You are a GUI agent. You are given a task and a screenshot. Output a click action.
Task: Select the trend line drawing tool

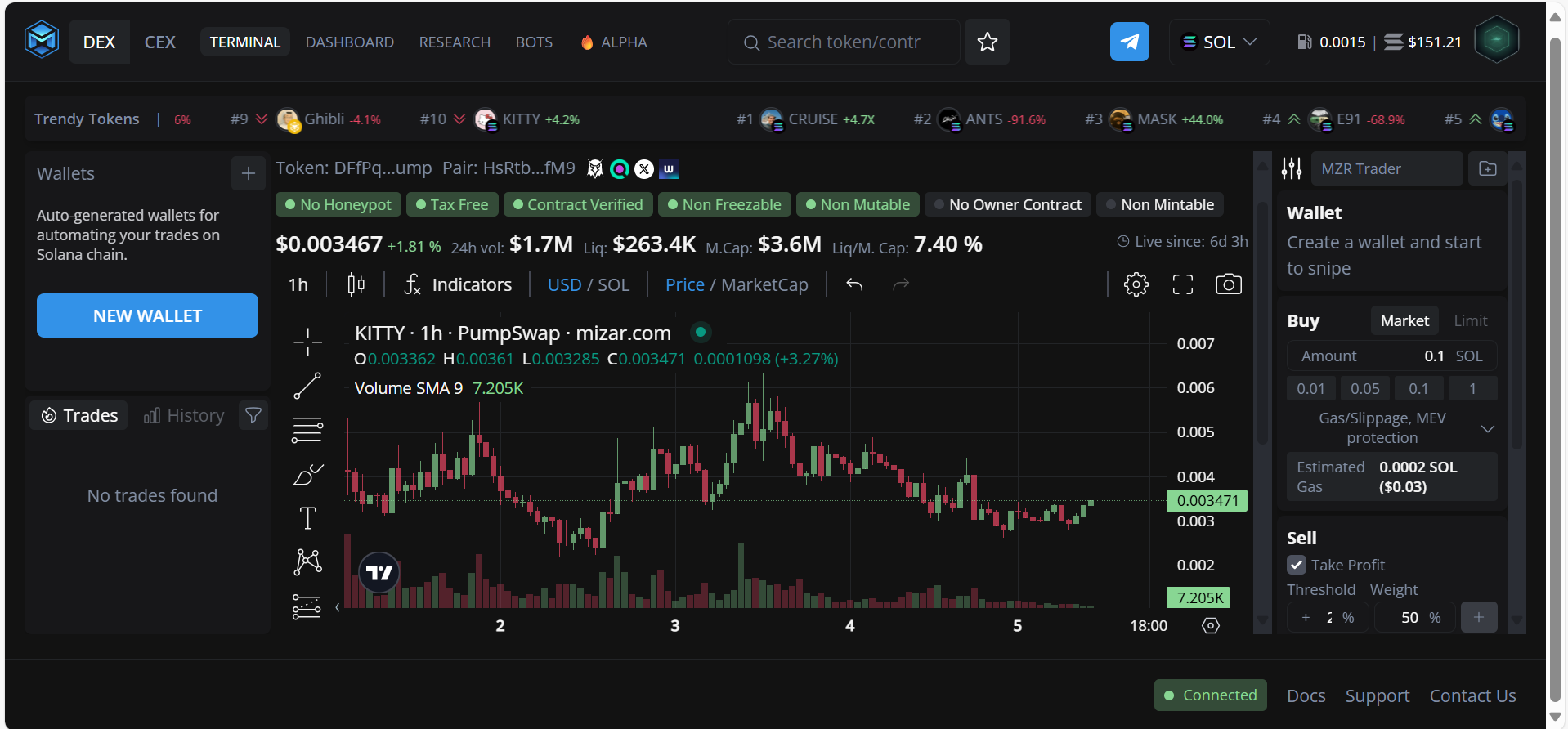coord(307,386)
